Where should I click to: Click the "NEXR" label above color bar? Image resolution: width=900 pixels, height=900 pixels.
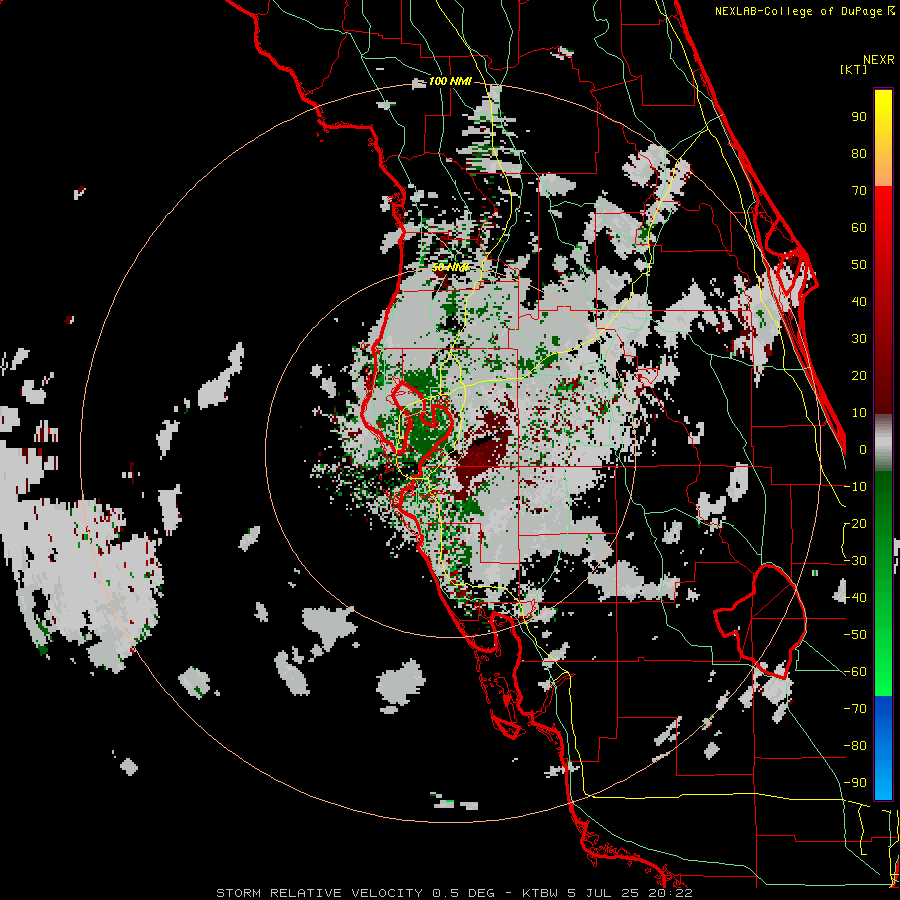(x=879, y=60)
